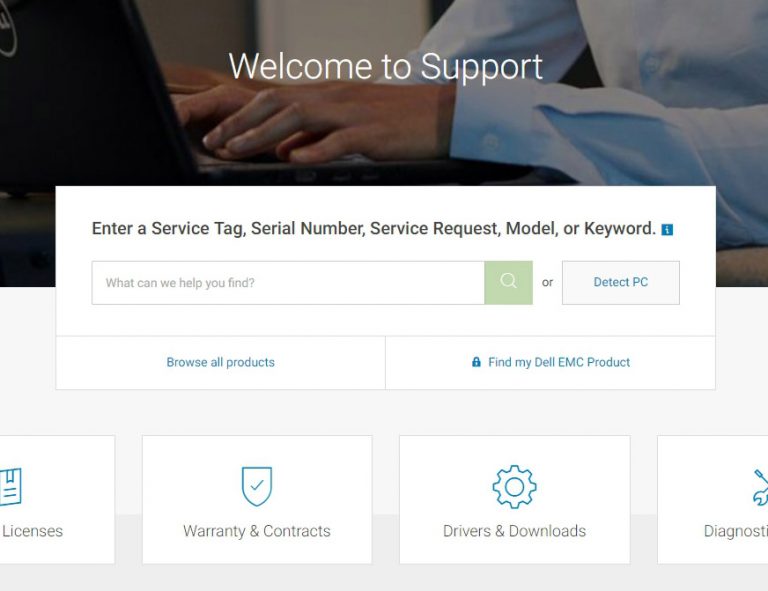Click the wrench icon on the Diagnostics card
Screen dimensions: 768x591
[x=760, y=487]
